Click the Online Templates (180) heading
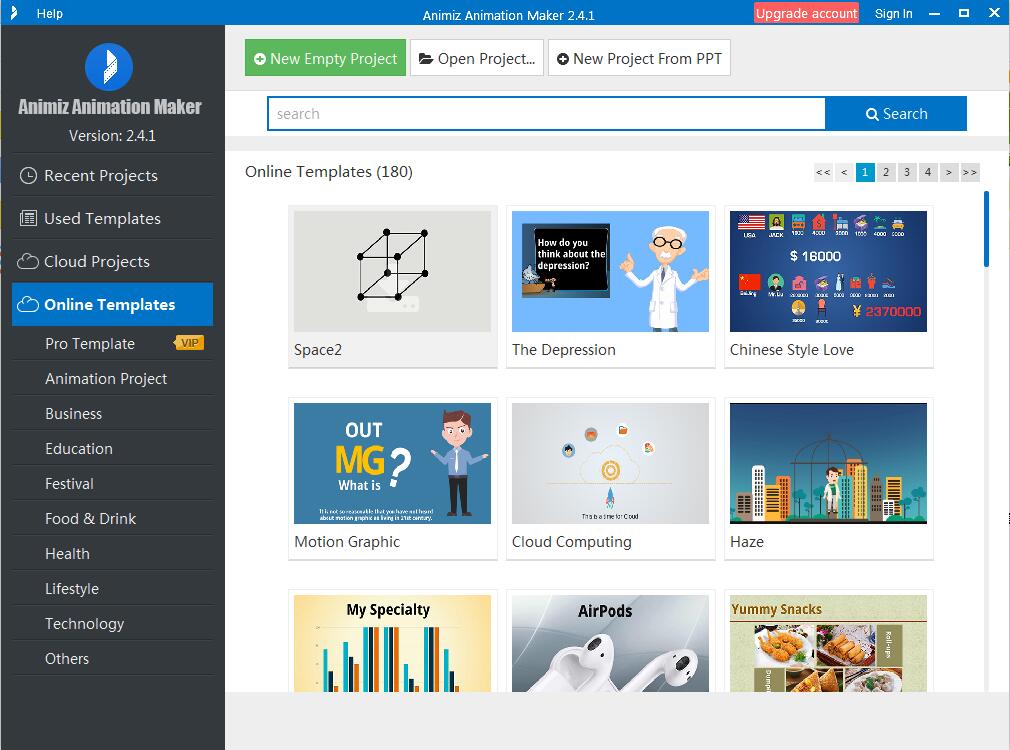 point(329,172)
